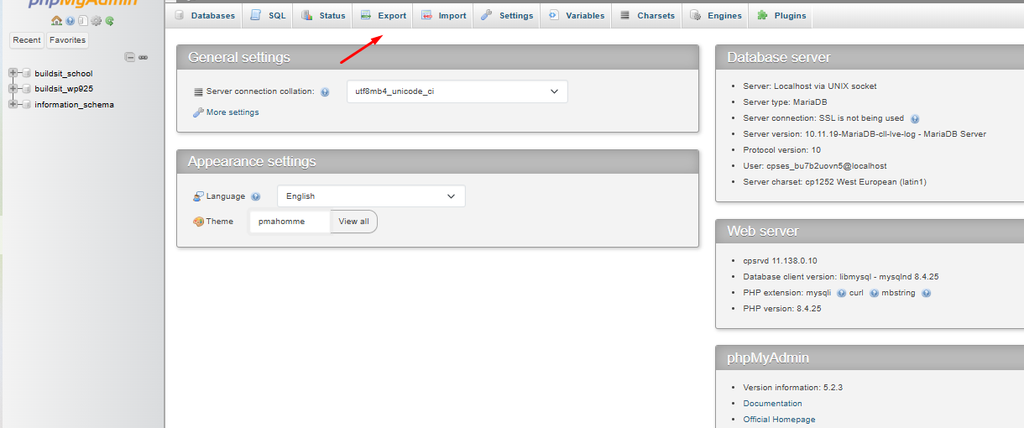
Task: Select information_schema database name
Action: pyautogui.click(x=74, y=105)
